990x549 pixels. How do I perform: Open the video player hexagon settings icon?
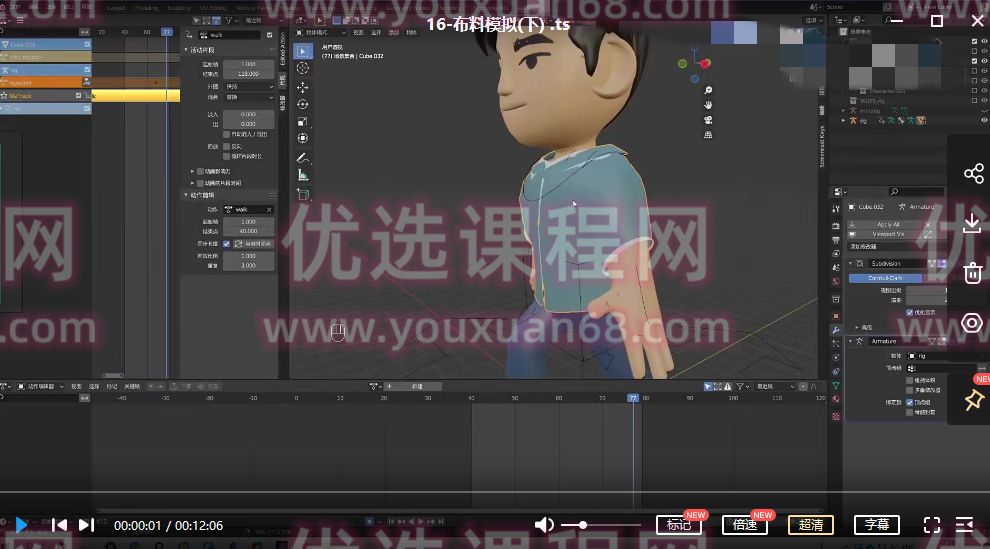pyautogui.click(x=972, y=323)
